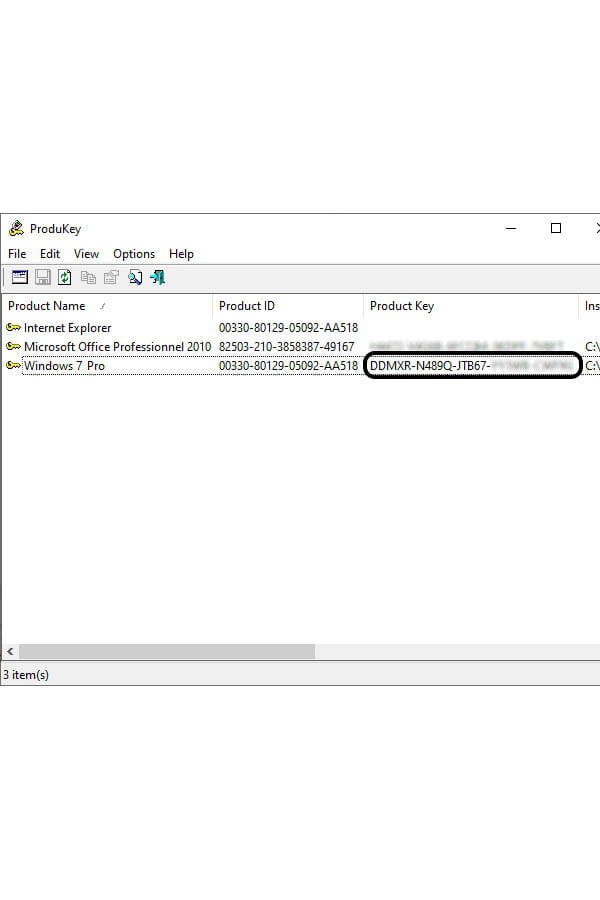Viewport: 600px width, 900px height.
Task: Open the File menu
Action: [17, 254]
